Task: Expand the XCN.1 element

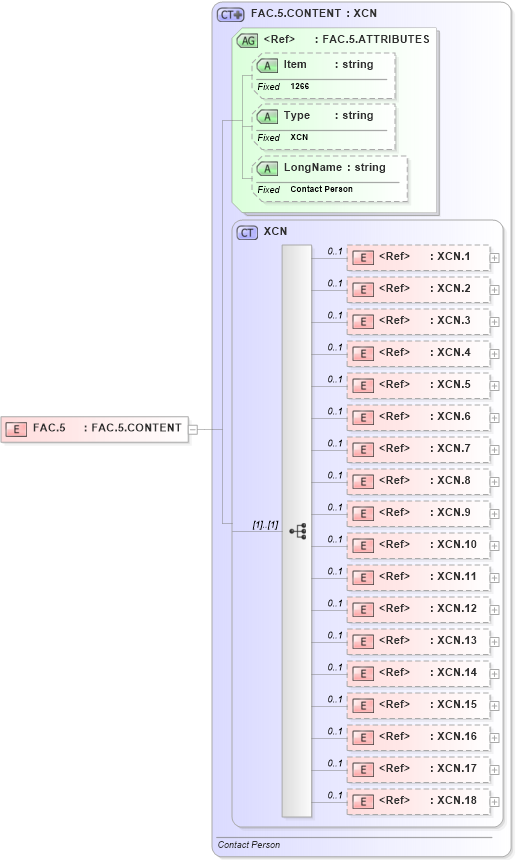Action: tap(495, 258)
